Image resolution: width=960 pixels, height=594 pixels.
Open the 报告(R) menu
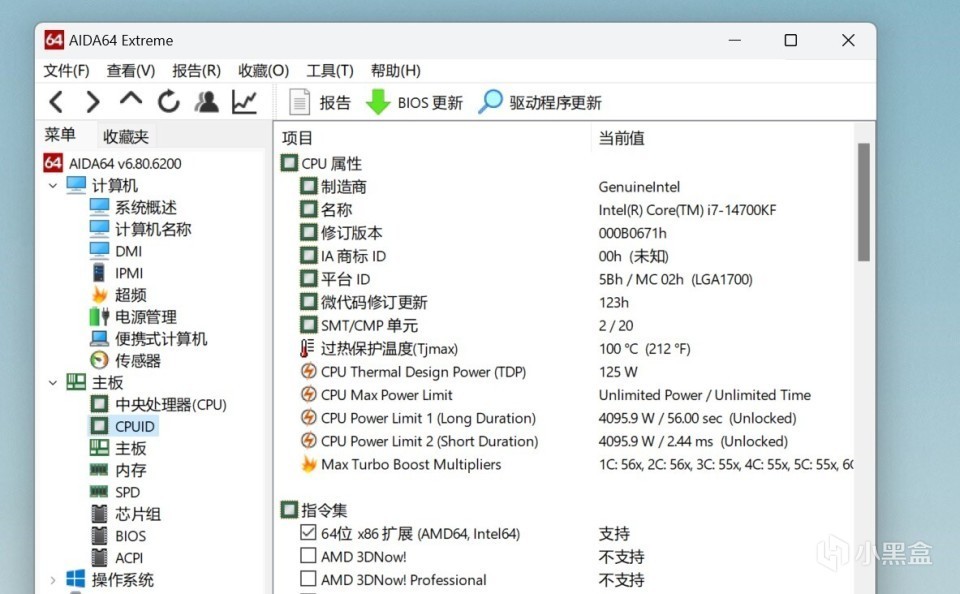point(196,71)
